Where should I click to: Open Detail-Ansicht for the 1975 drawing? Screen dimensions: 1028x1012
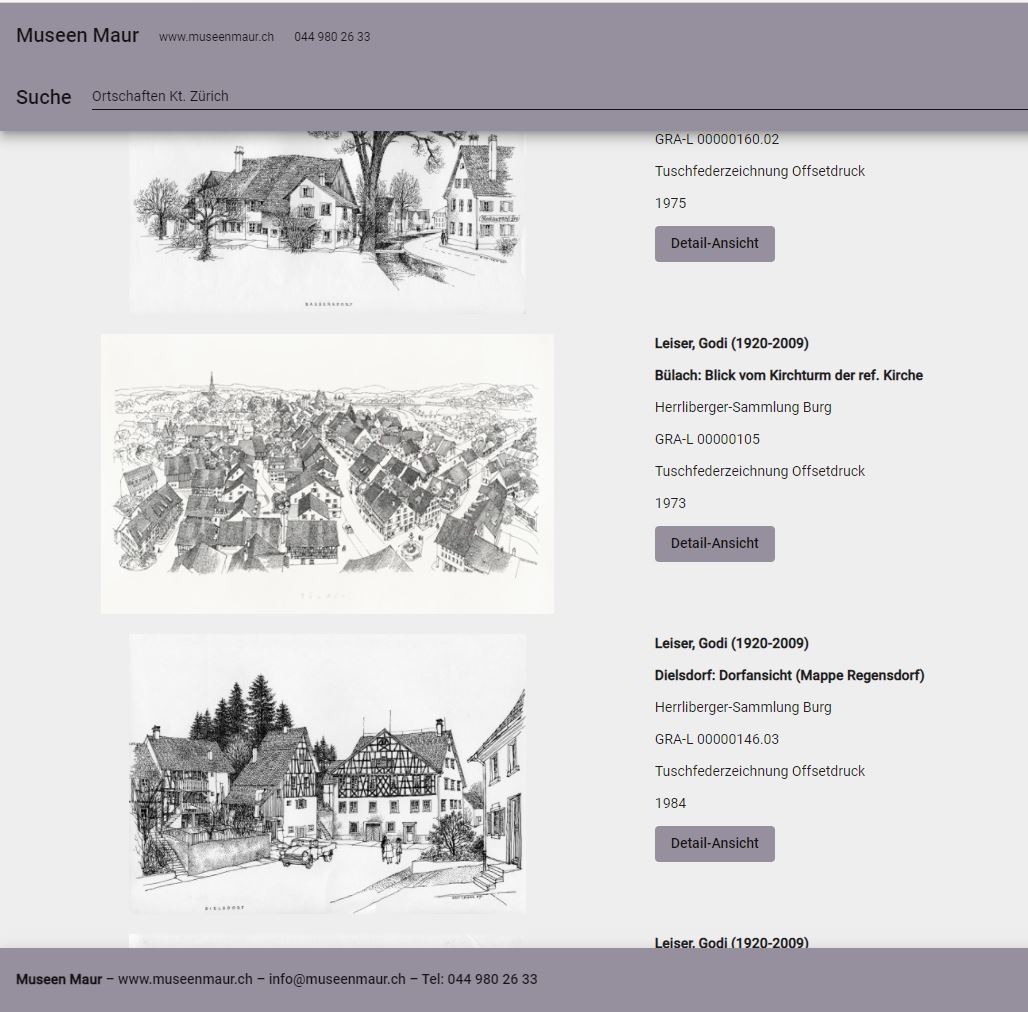(x=714, y=243)
